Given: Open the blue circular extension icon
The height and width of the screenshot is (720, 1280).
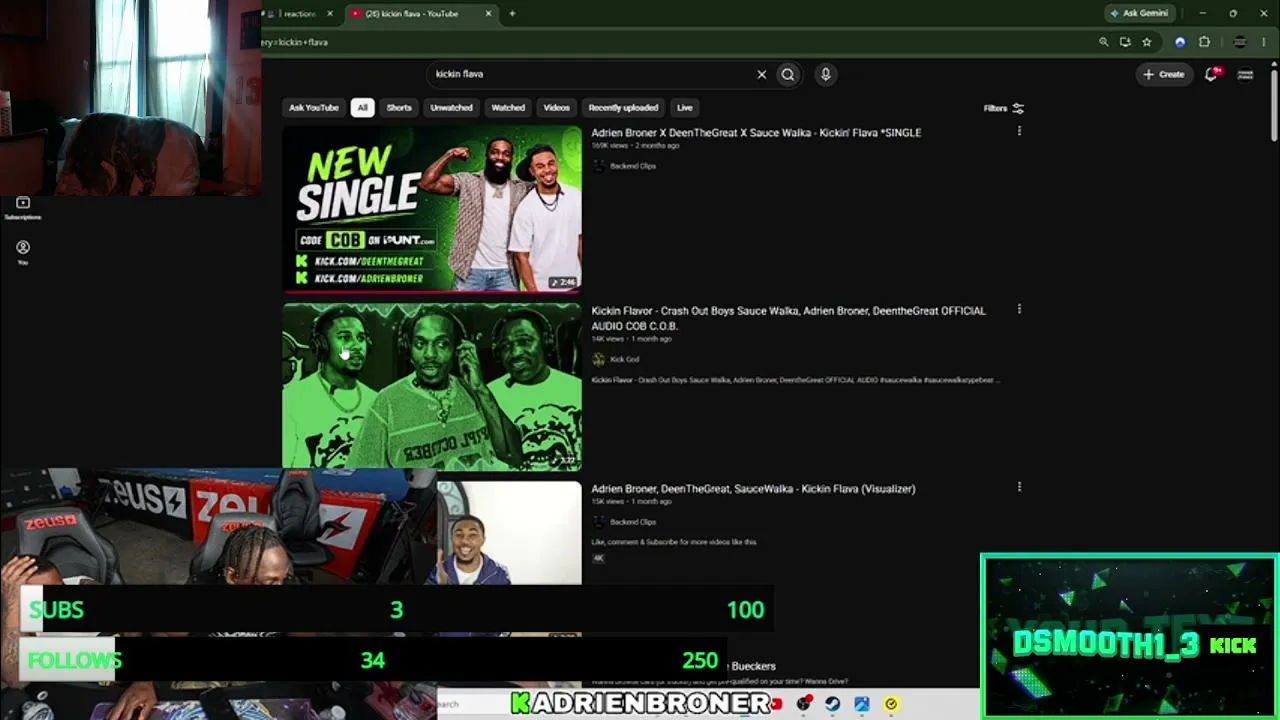Looking at the screenshot, I should coord(1180,42).
